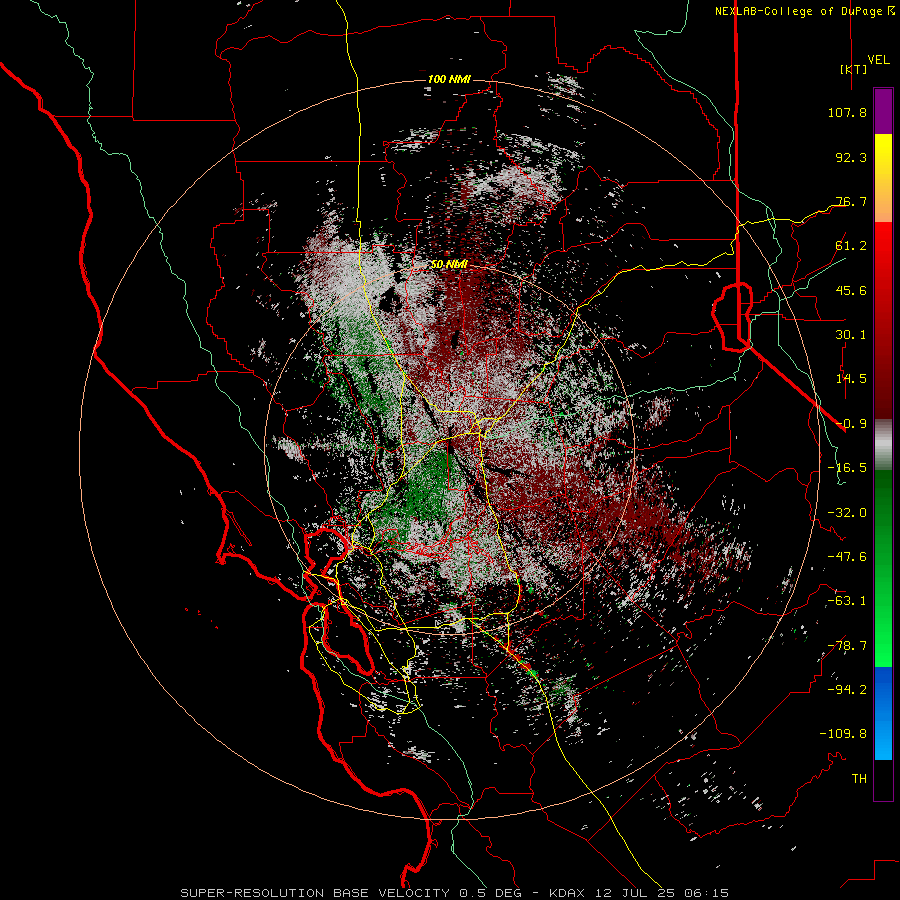Click the TH threshold label

point(859,779)
